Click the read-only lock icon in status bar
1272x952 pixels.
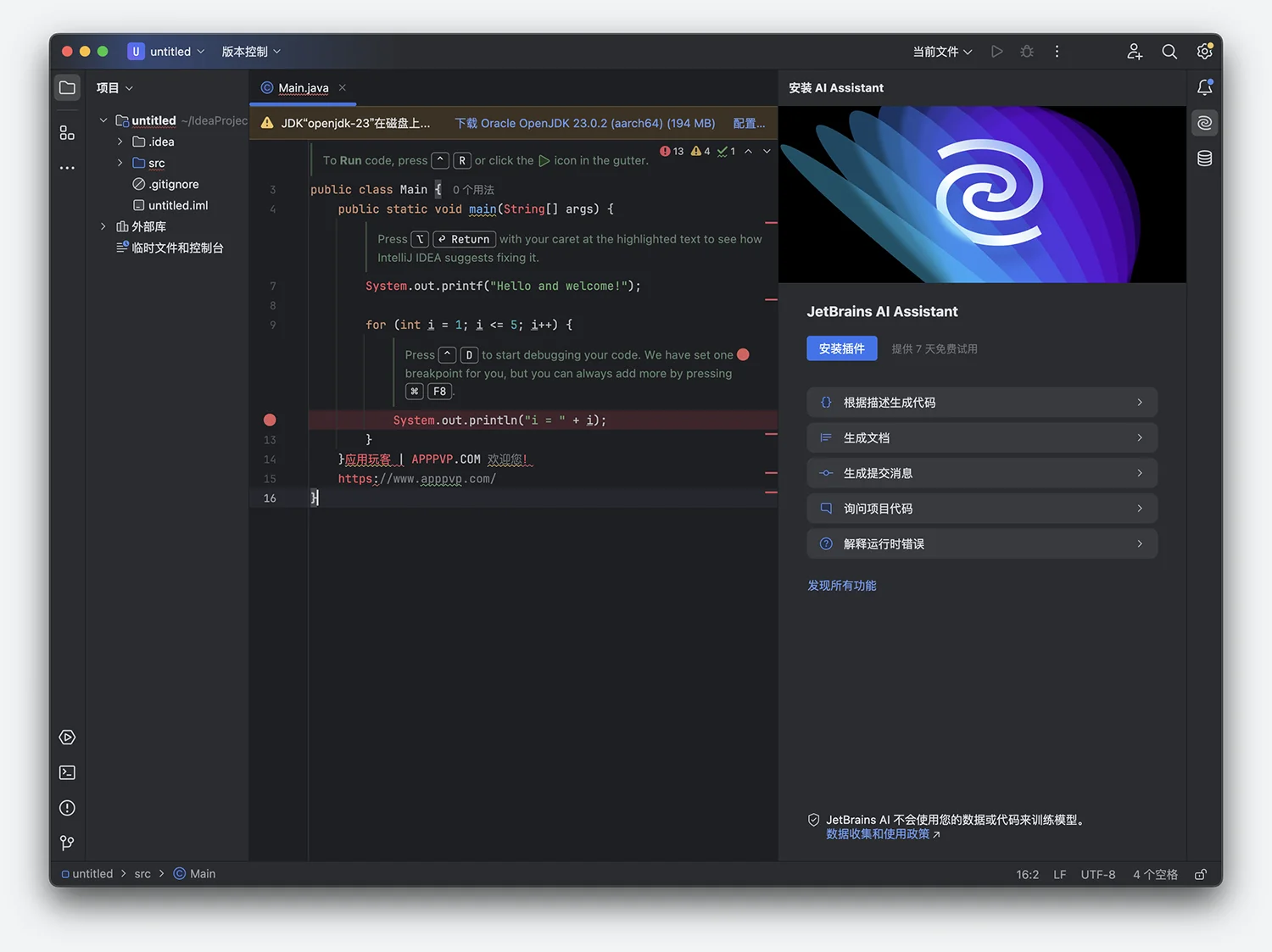(x=1201, y=874)
